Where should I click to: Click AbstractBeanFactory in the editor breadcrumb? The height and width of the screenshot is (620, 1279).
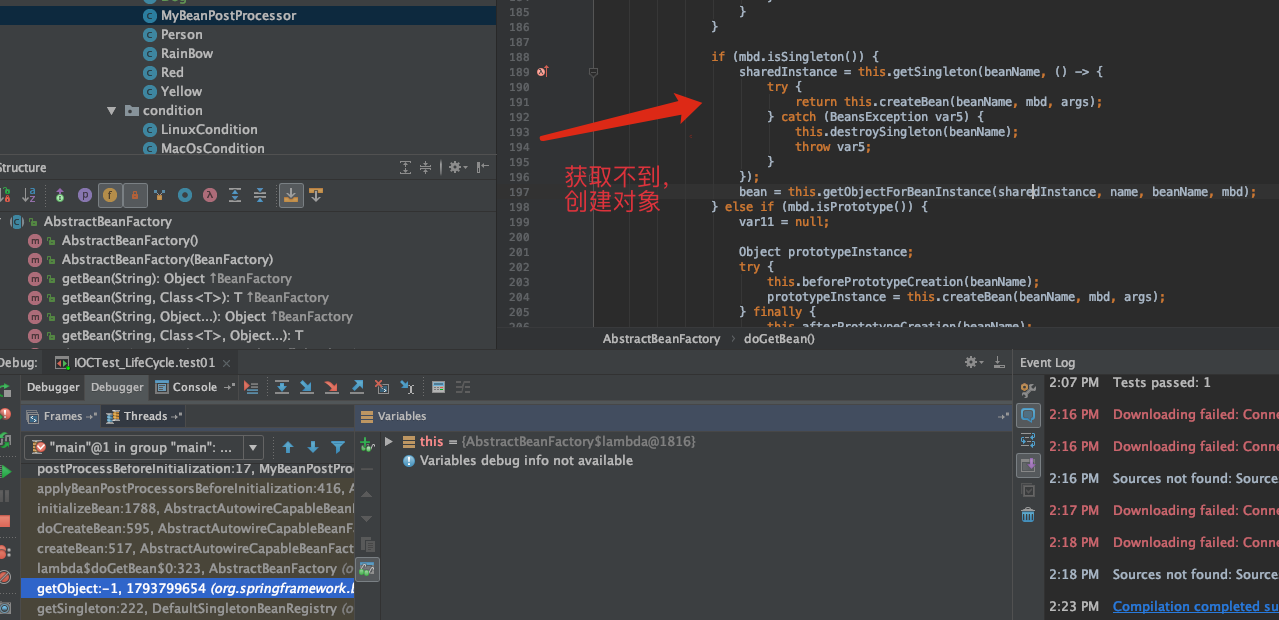tap(661, 339)
